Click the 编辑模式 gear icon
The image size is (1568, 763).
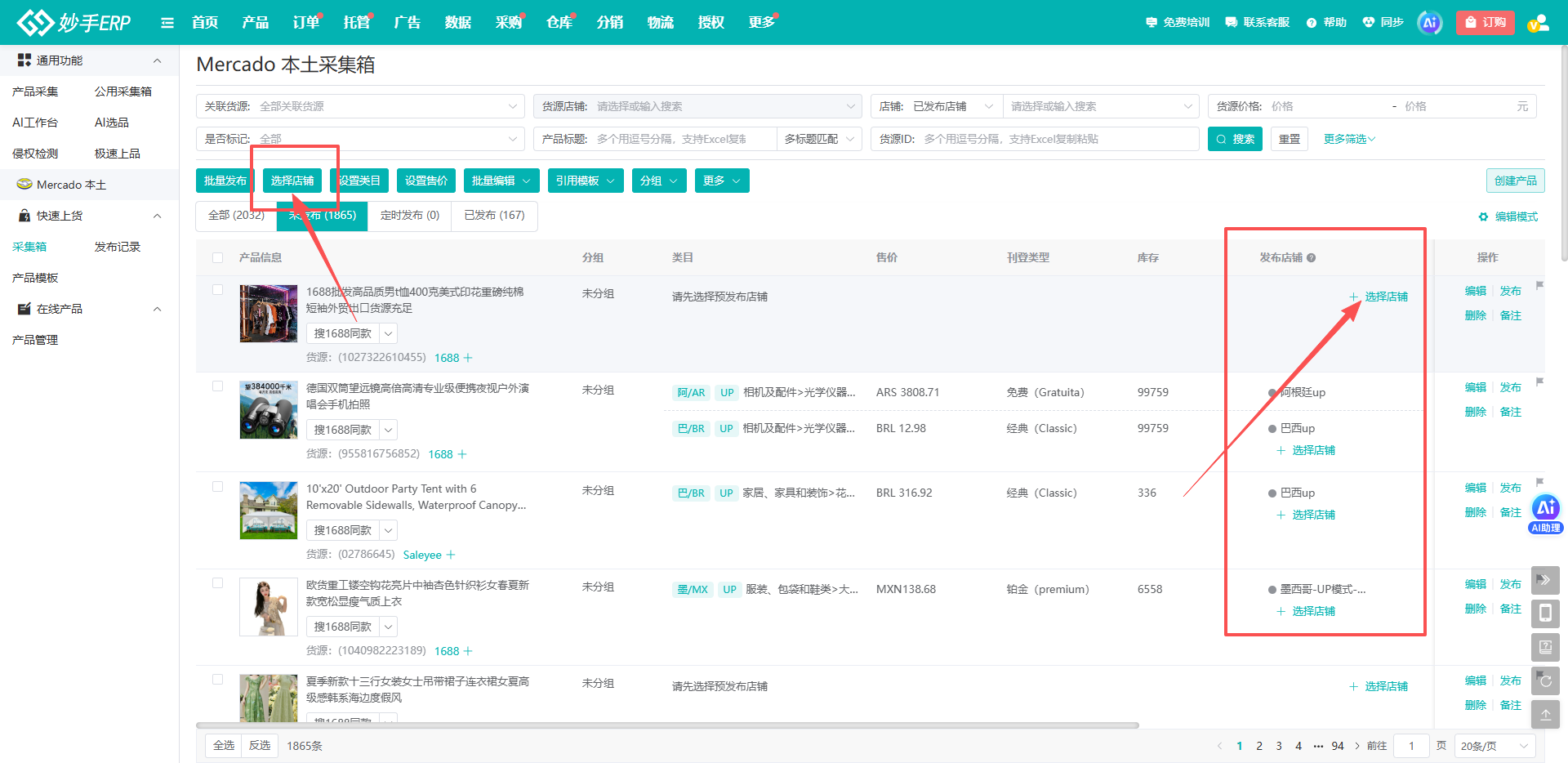[1483, 216]
